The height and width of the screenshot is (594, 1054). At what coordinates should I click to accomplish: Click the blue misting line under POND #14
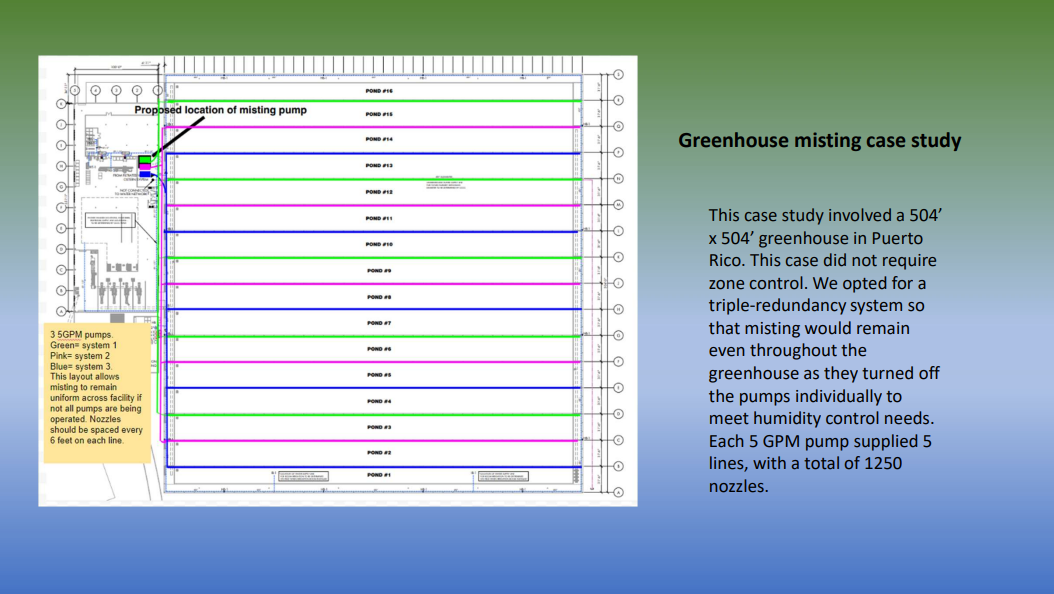[x=373, y=154]
